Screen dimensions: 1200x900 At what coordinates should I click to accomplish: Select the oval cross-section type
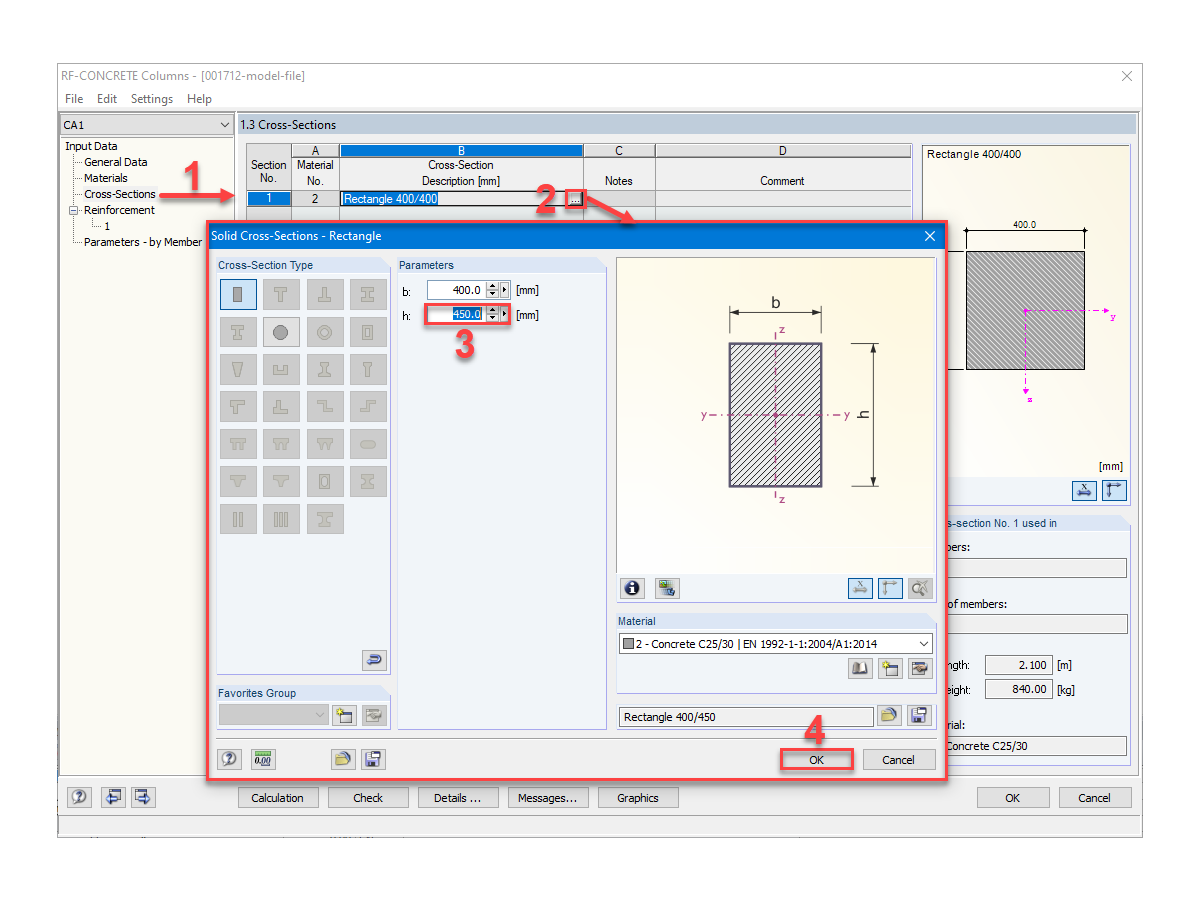(368, 444)
